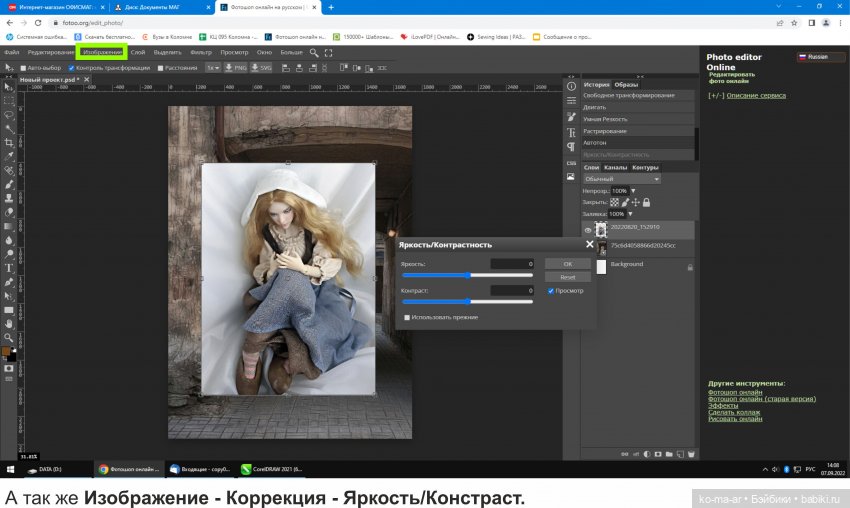The height and width of the screenshot is (508, 850).
Task: Switch to the Контуры tab
Action: (x=645, y=168)
